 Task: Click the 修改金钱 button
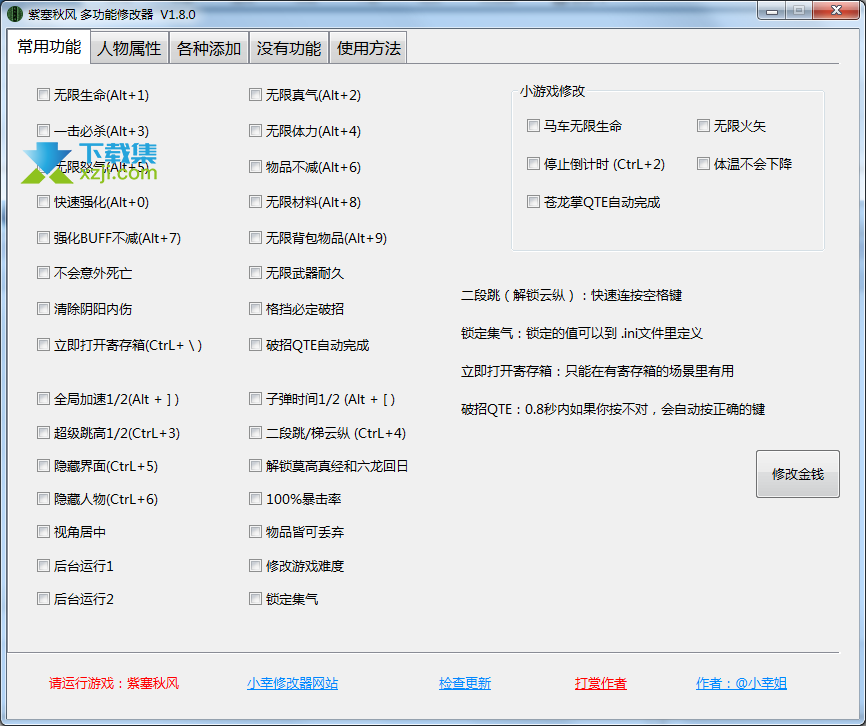798,474
